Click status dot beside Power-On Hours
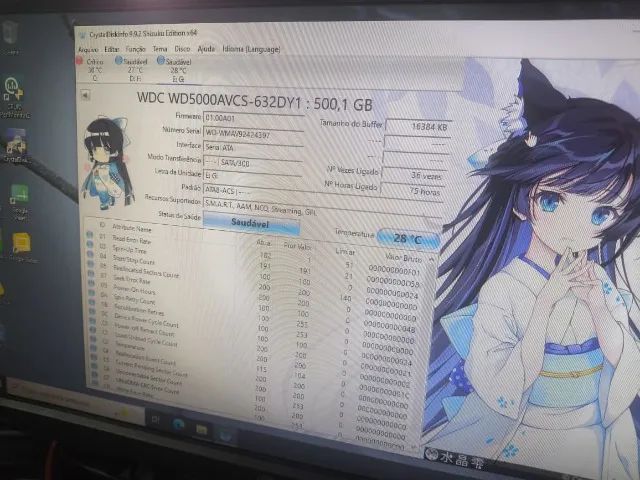Screen dimensions: 640x480 [92, 284]
